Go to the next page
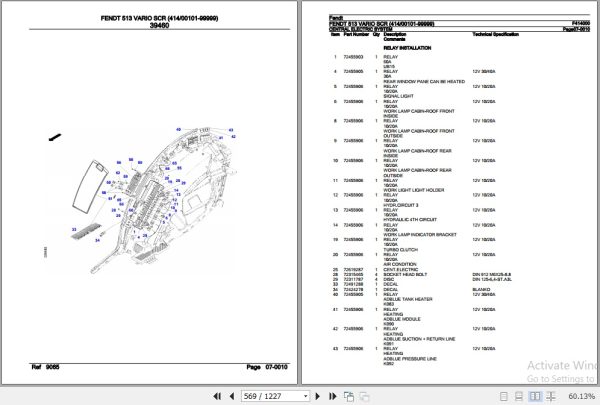 [317, 396]
